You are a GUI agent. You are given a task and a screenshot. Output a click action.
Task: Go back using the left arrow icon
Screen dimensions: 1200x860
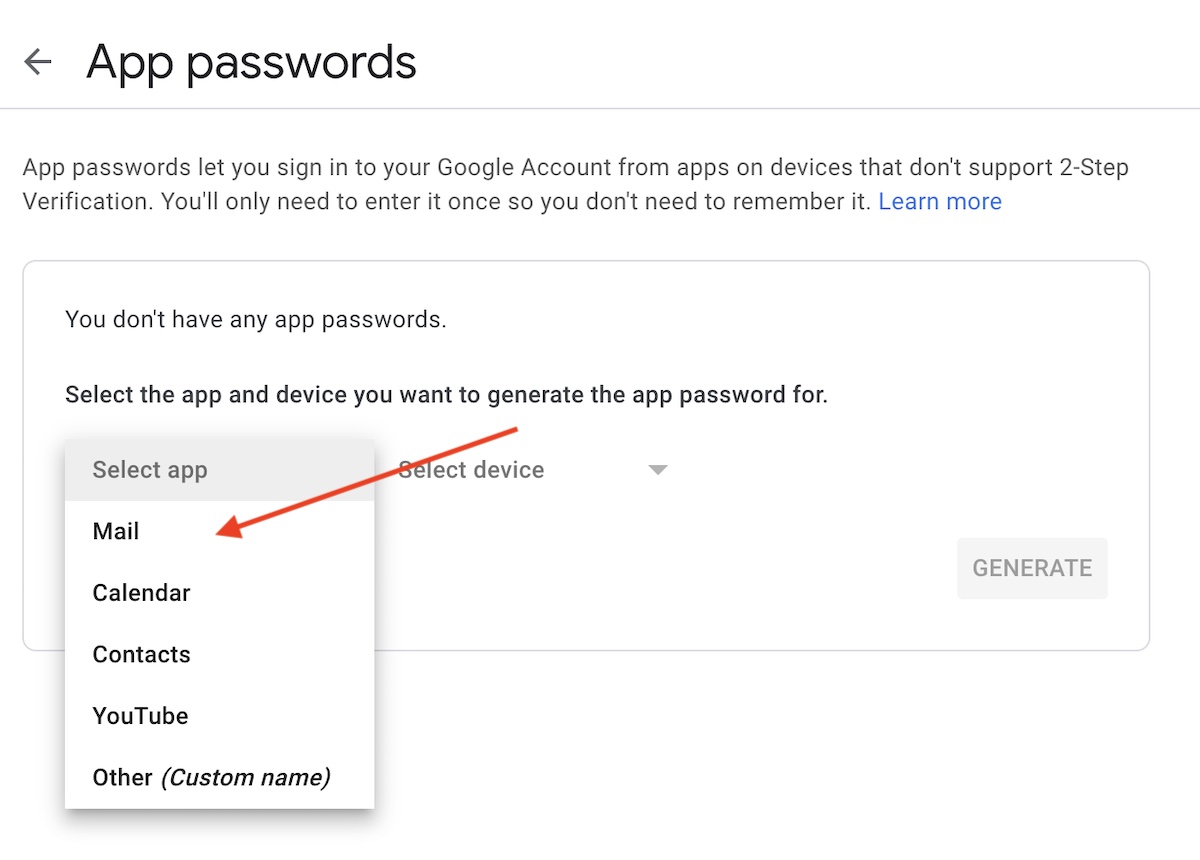(x=38, y=62)
